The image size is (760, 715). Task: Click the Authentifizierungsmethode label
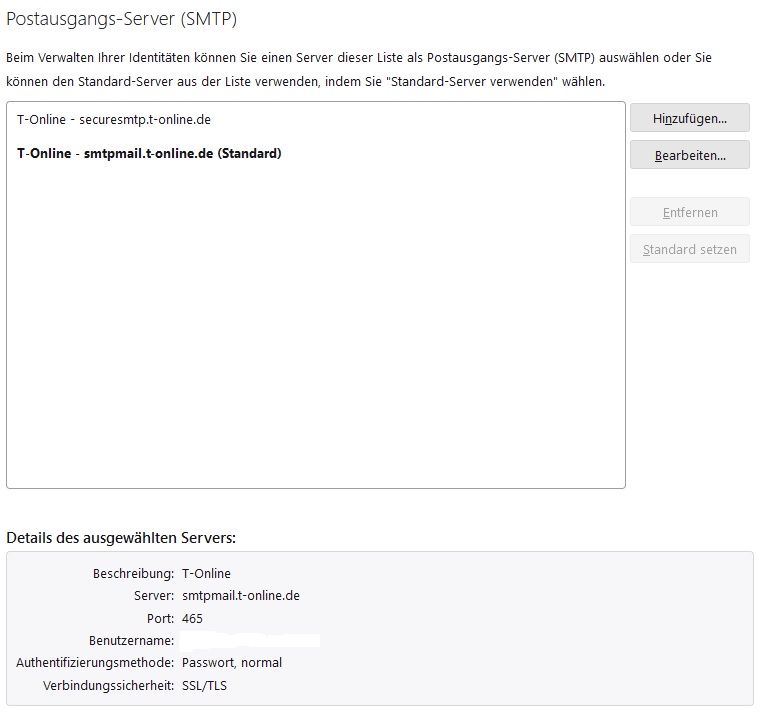[x=95, y=663]
